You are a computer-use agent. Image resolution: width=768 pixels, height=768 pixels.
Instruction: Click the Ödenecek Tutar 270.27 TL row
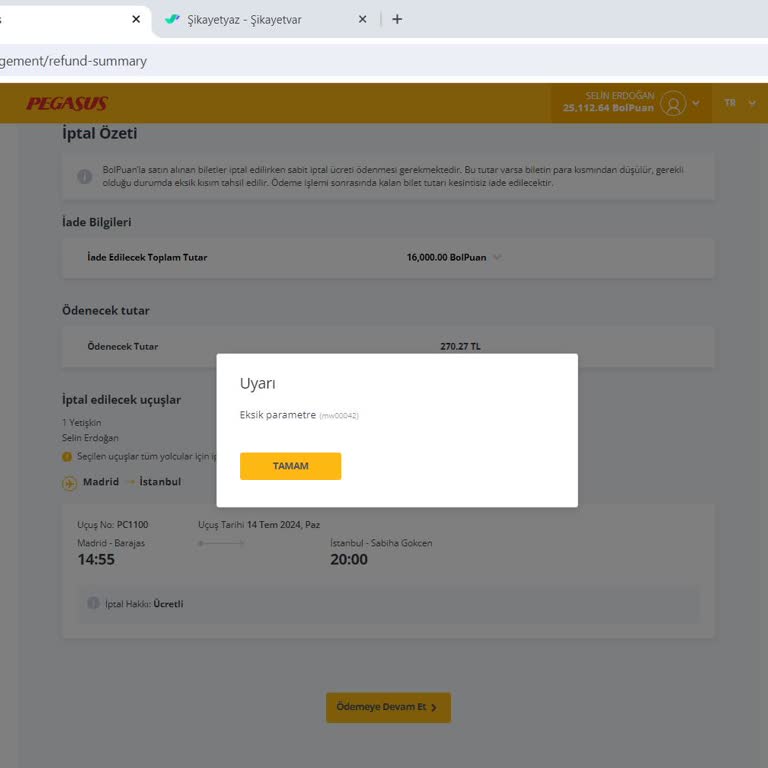pos(388,347)
